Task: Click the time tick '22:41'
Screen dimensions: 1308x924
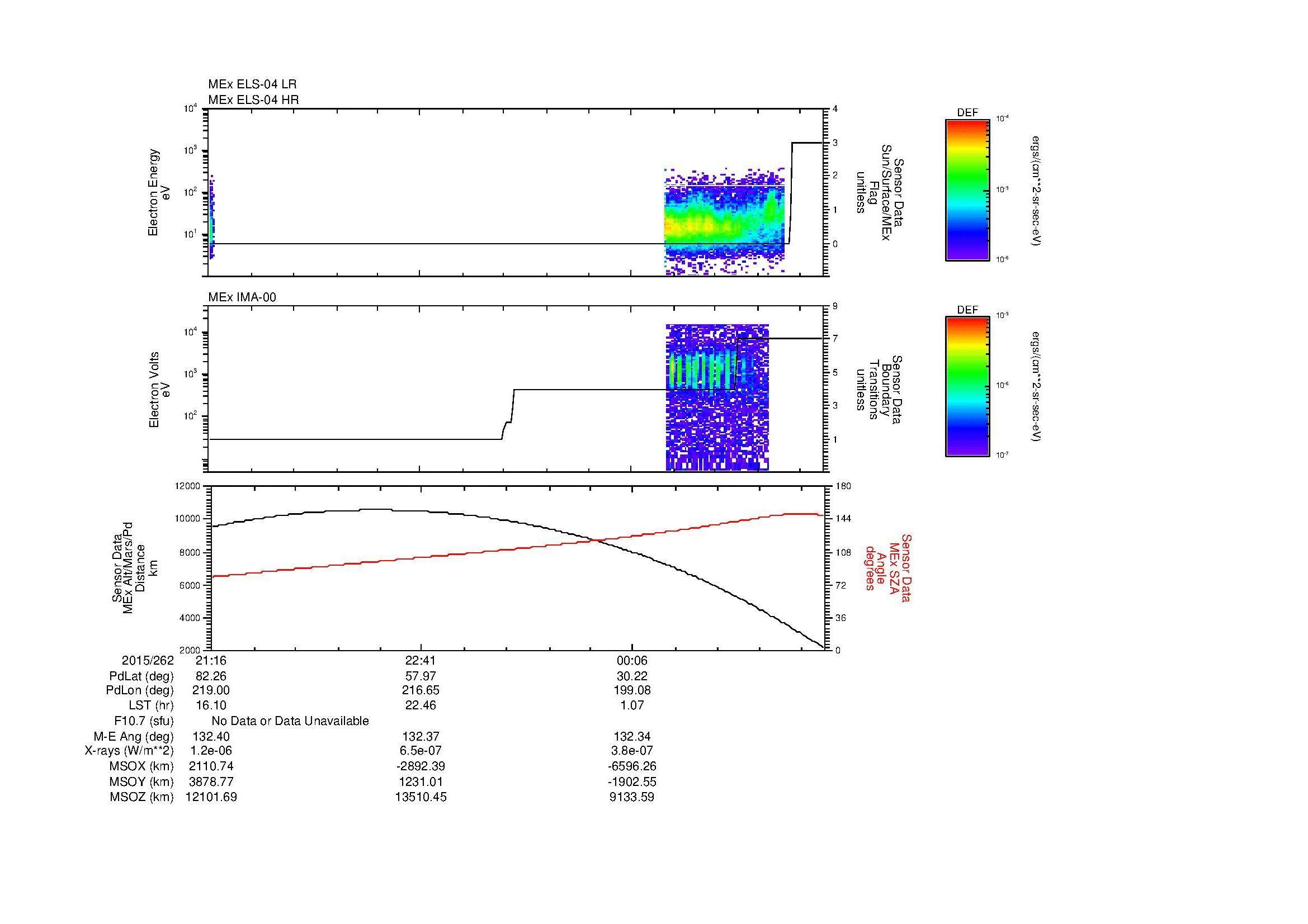Action: pyautogui.click(x=421, y=661)
